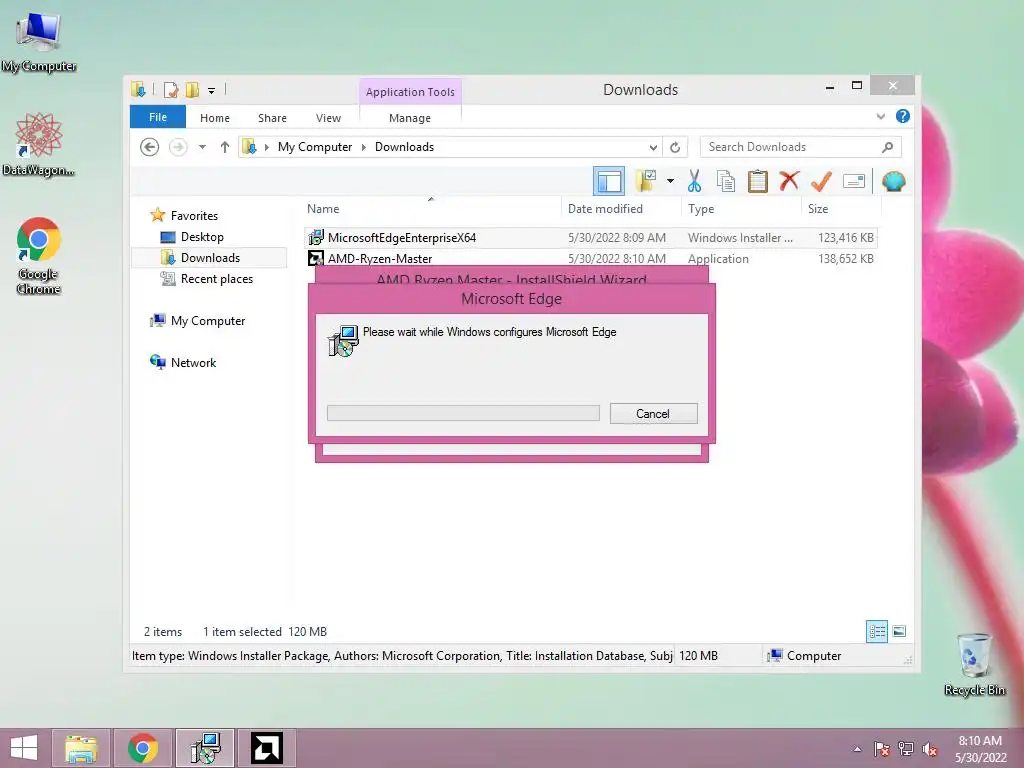
Task: Click the 123,416 KB size cell
Action: point(846,238)
